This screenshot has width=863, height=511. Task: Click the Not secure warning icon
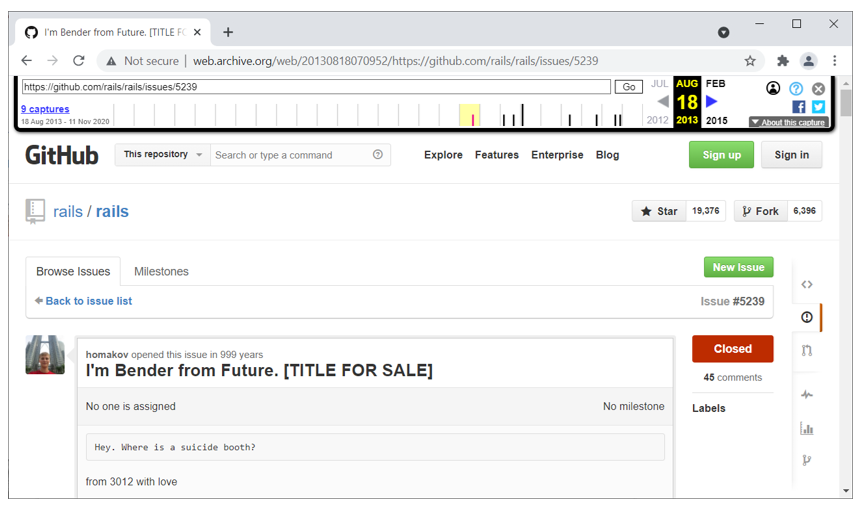coord(111,61)
